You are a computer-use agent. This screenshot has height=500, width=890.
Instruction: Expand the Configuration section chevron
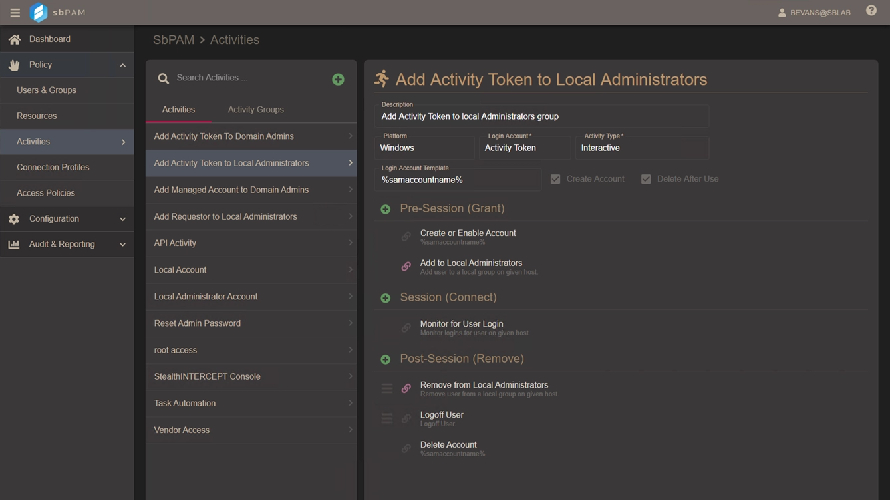click(123, 219)
